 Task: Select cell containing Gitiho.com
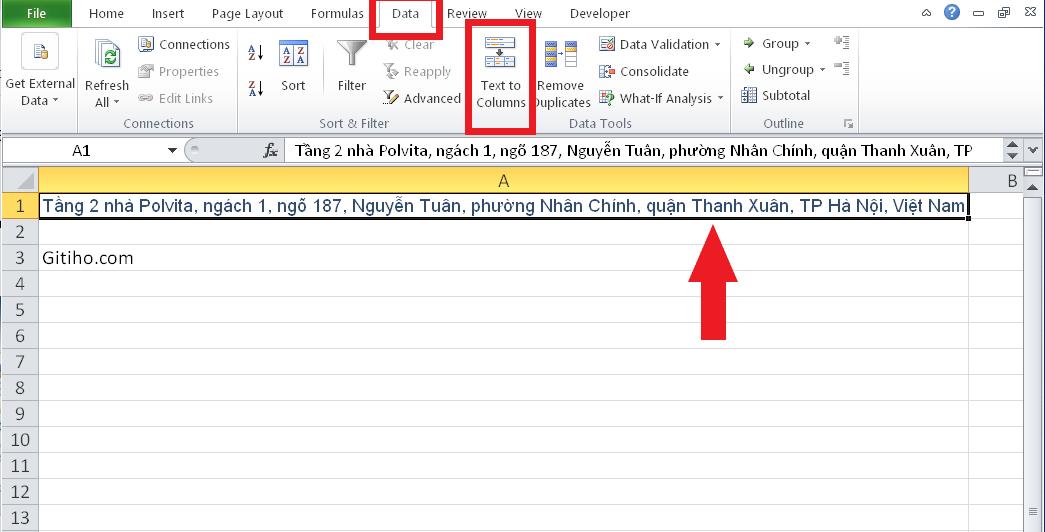point(503,257)
